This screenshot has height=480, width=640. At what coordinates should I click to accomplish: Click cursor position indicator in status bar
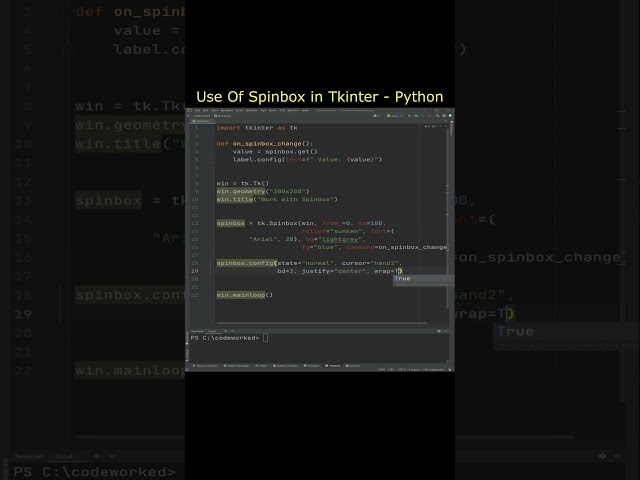pyautogui.click(x=381, y=369)
